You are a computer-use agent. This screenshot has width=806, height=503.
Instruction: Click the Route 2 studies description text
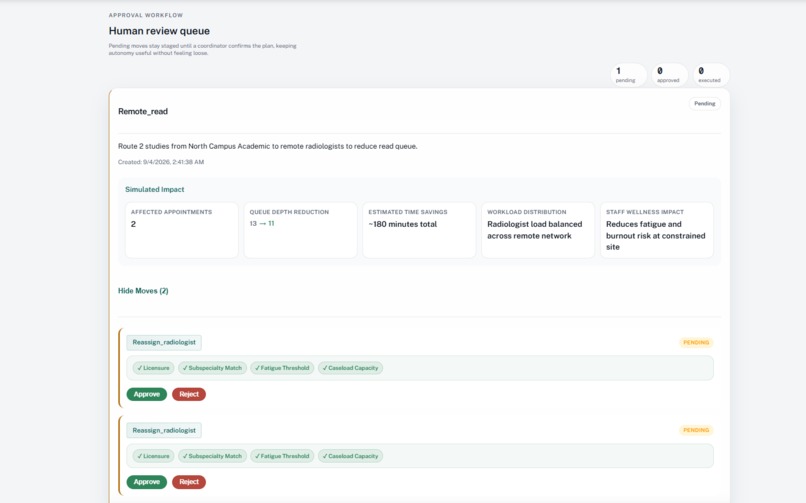pos(267,146)
